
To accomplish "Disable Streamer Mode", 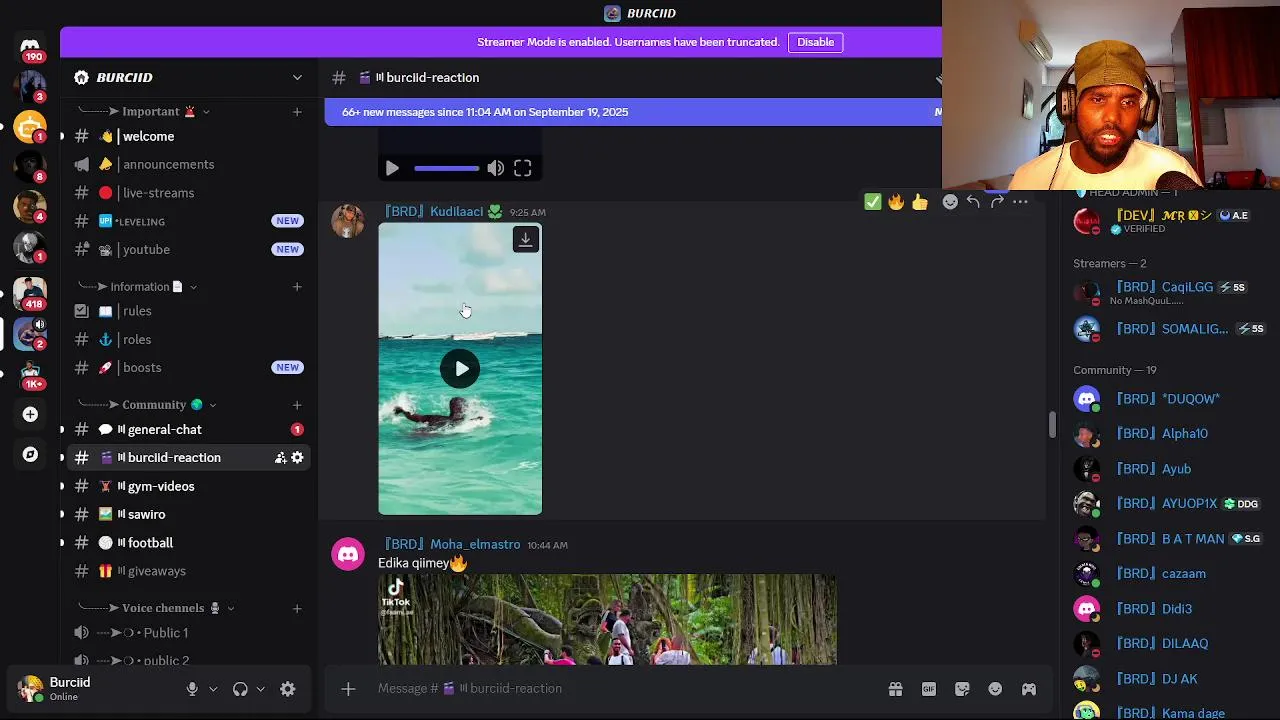I will pyautogui.click(x=815, y=42).
